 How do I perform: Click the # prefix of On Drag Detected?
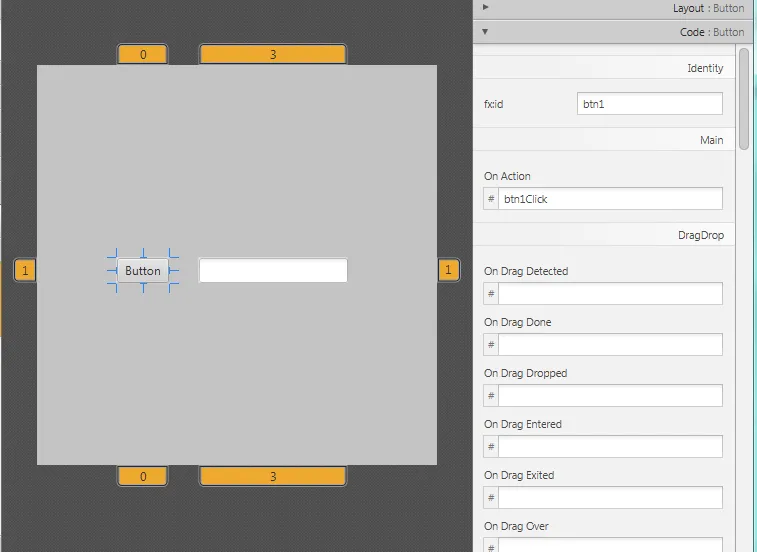pos(491,294)
